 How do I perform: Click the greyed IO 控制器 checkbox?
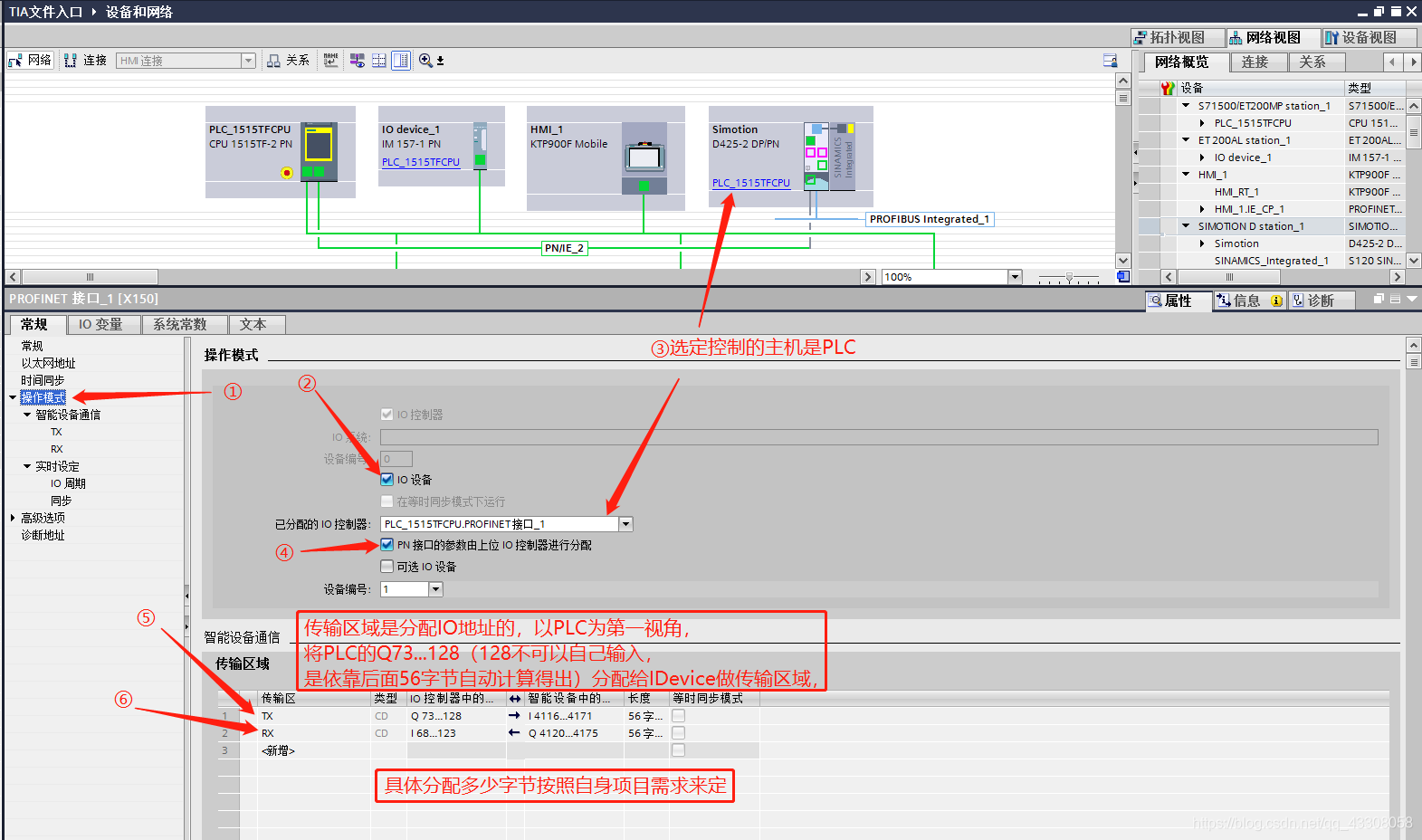387,415
